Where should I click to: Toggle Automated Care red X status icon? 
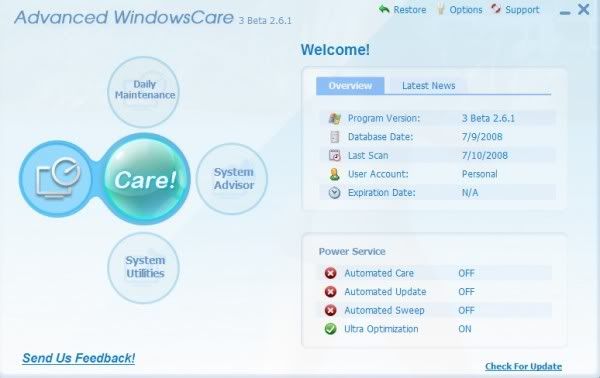pos(331,273)
